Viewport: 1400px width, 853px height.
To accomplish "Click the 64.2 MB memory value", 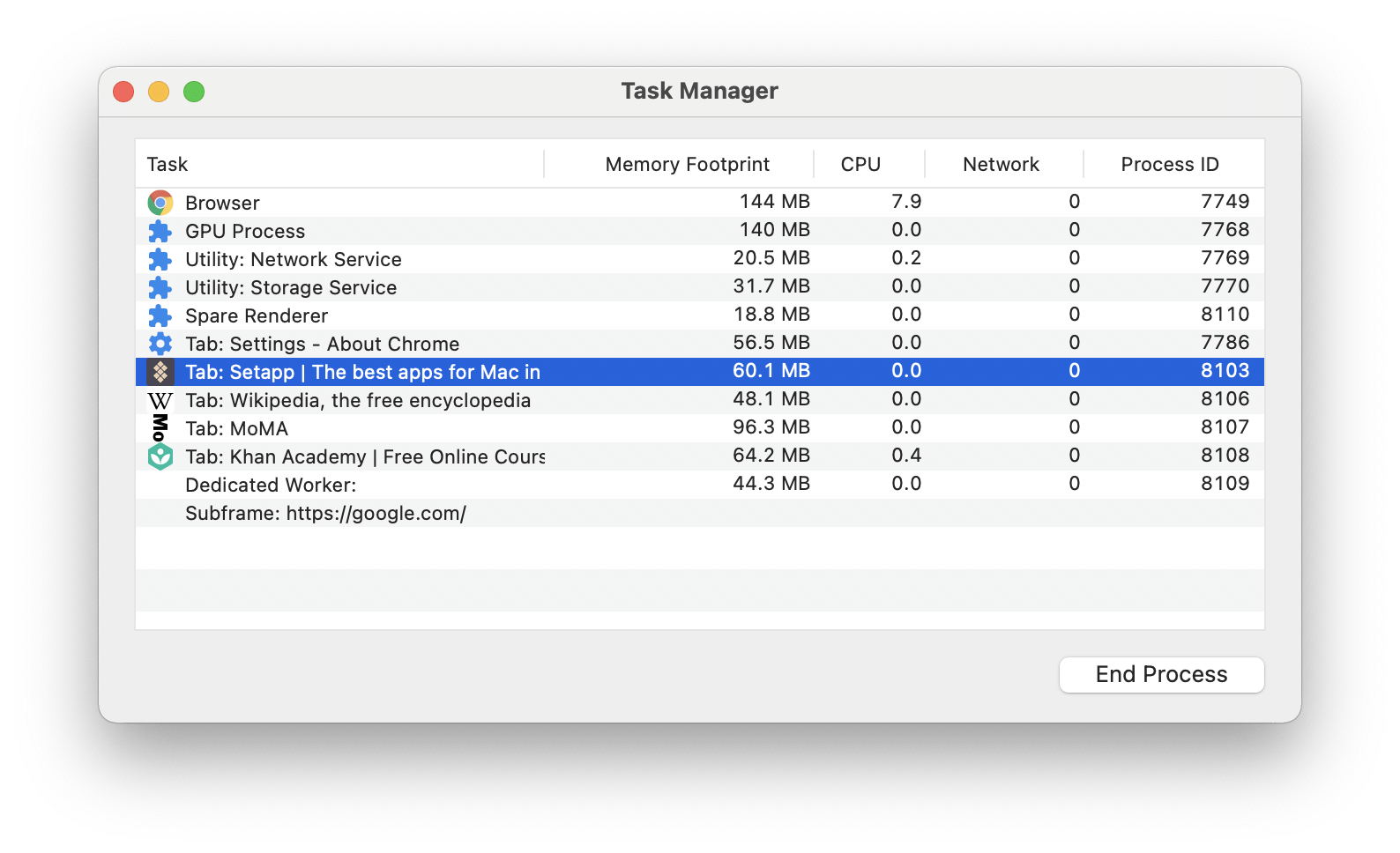I will tap(771, 455).
